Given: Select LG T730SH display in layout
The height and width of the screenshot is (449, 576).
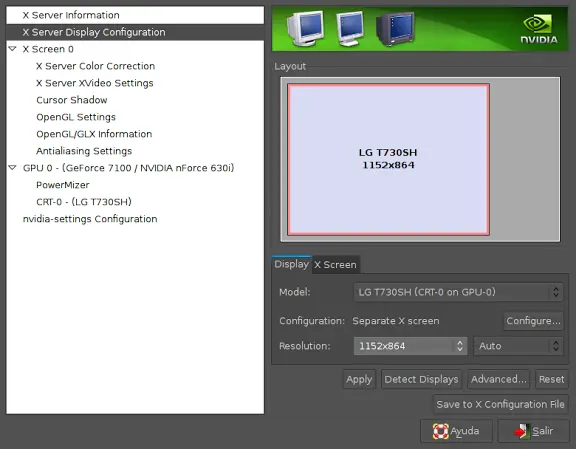Looking at the screenshot, I should coord(388,159).
